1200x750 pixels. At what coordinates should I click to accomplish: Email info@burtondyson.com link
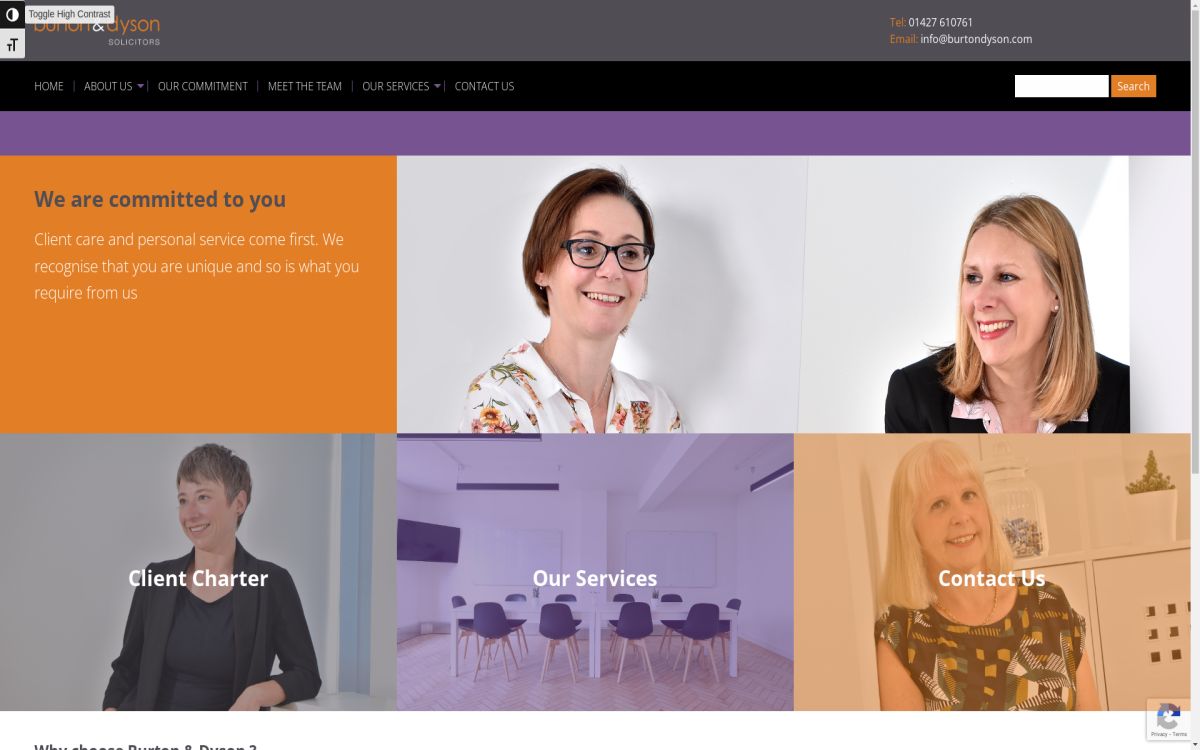pos(976,39)
